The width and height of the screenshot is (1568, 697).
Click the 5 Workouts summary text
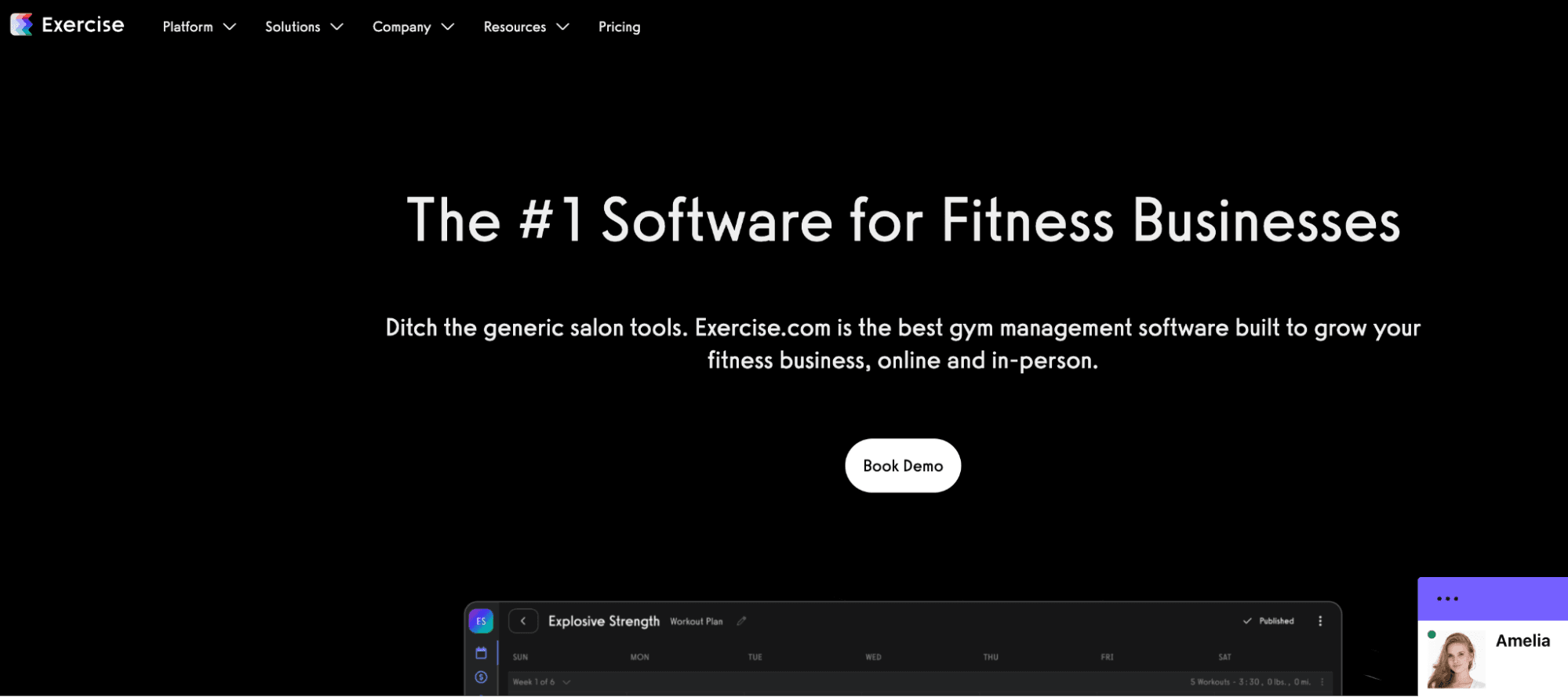(x=1250, y=682)
